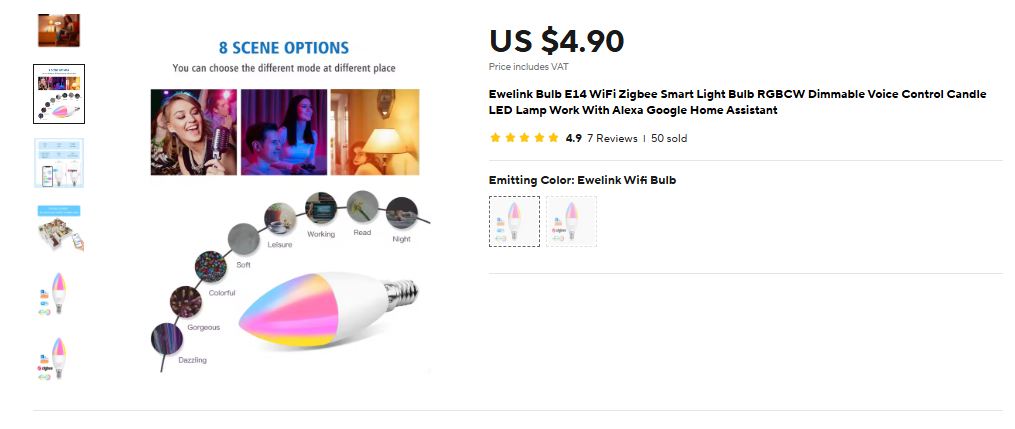Click the Dazzling scene circle icon
The height and width of the screenshot is (429, 1015).
pos(167,338)
